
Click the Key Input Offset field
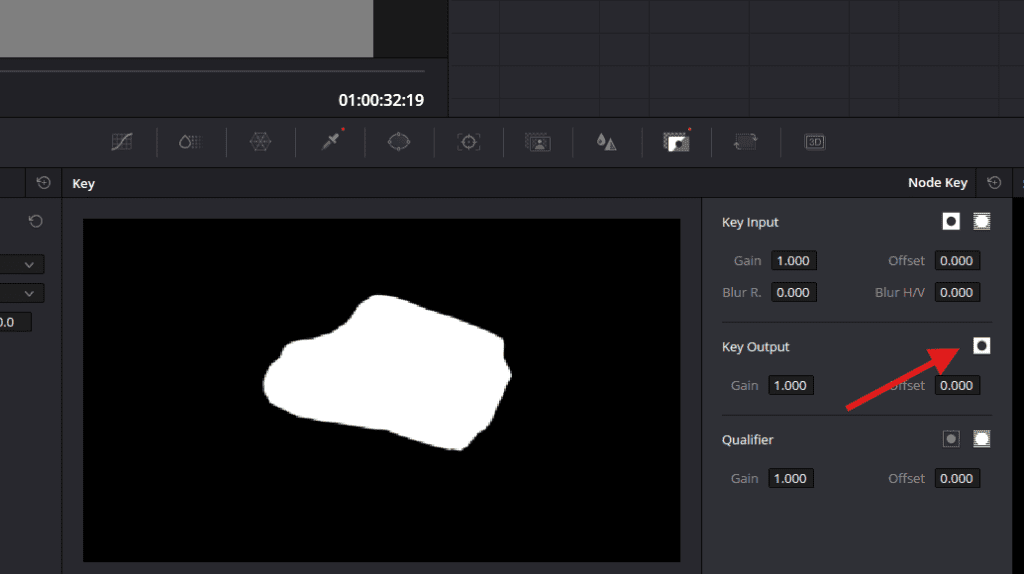[957, 261]
